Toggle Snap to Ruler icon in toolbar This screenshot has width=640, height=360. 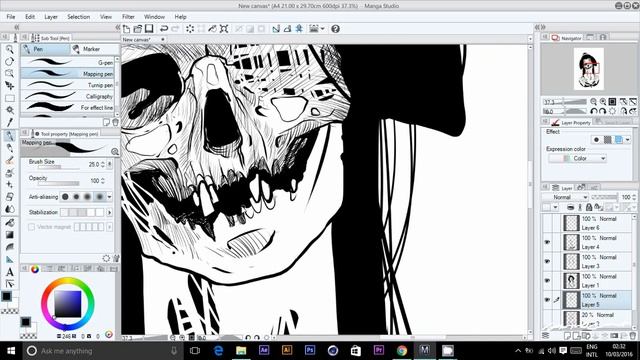[276, 29]
